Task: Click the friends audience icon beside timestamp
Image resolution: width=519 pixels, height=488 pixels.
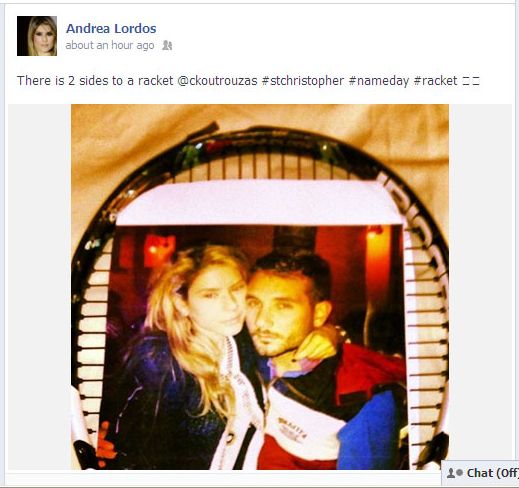Action: pyautogui.click(x=167, y=45)
